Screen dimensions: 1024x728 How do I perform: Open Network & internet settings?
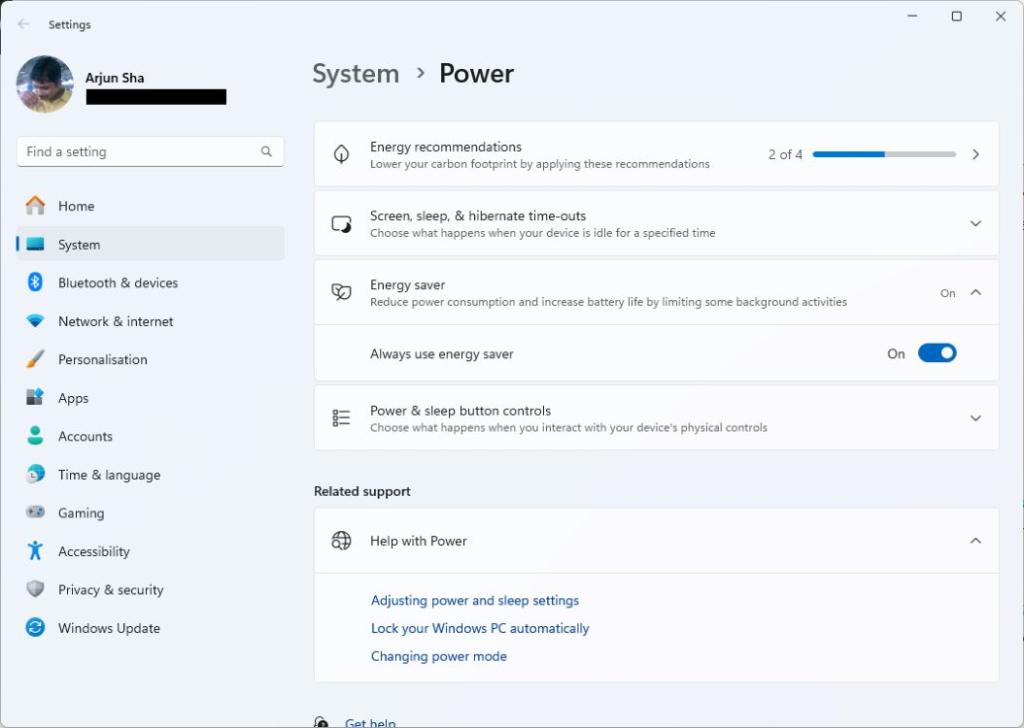click(151, 321)
